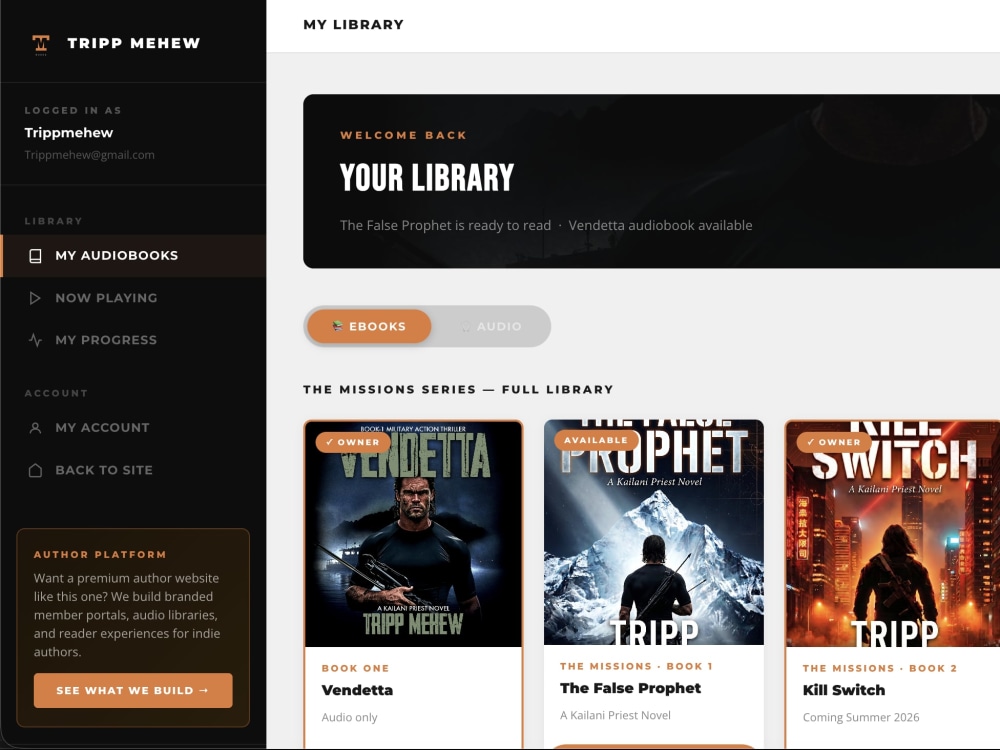Click 'The Missions · Book 2' label
Screen dimensions: 1000x750
coord(879,668)
